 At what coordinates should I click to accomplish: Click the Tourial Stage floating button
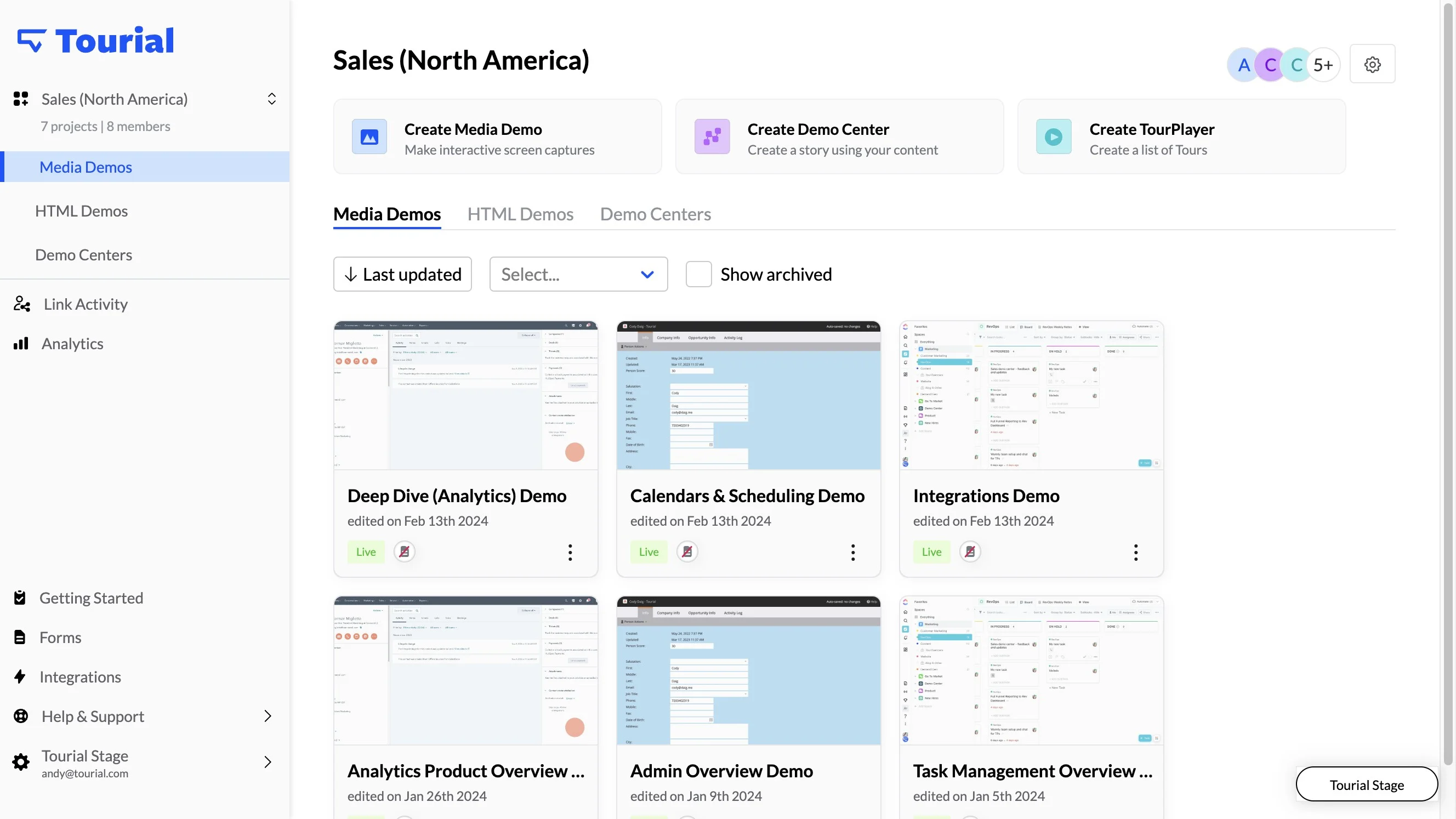pyautogui.click(x=1367, y=784)
